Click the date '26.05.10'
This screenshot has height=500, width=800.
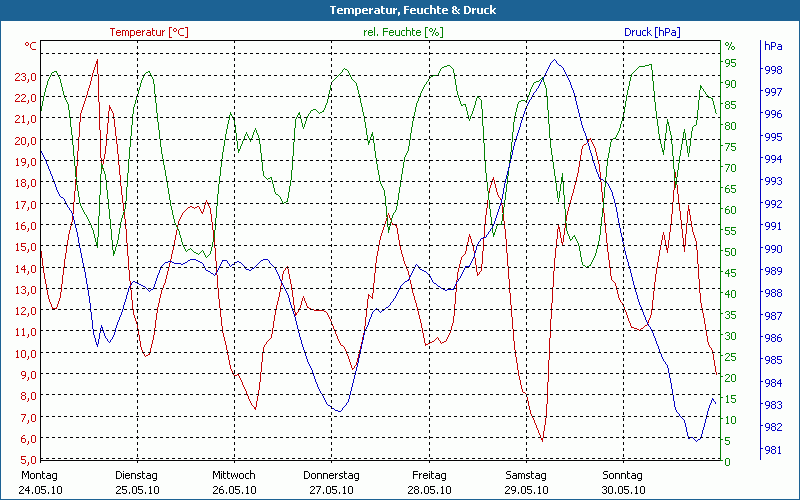tap(234, 490)
